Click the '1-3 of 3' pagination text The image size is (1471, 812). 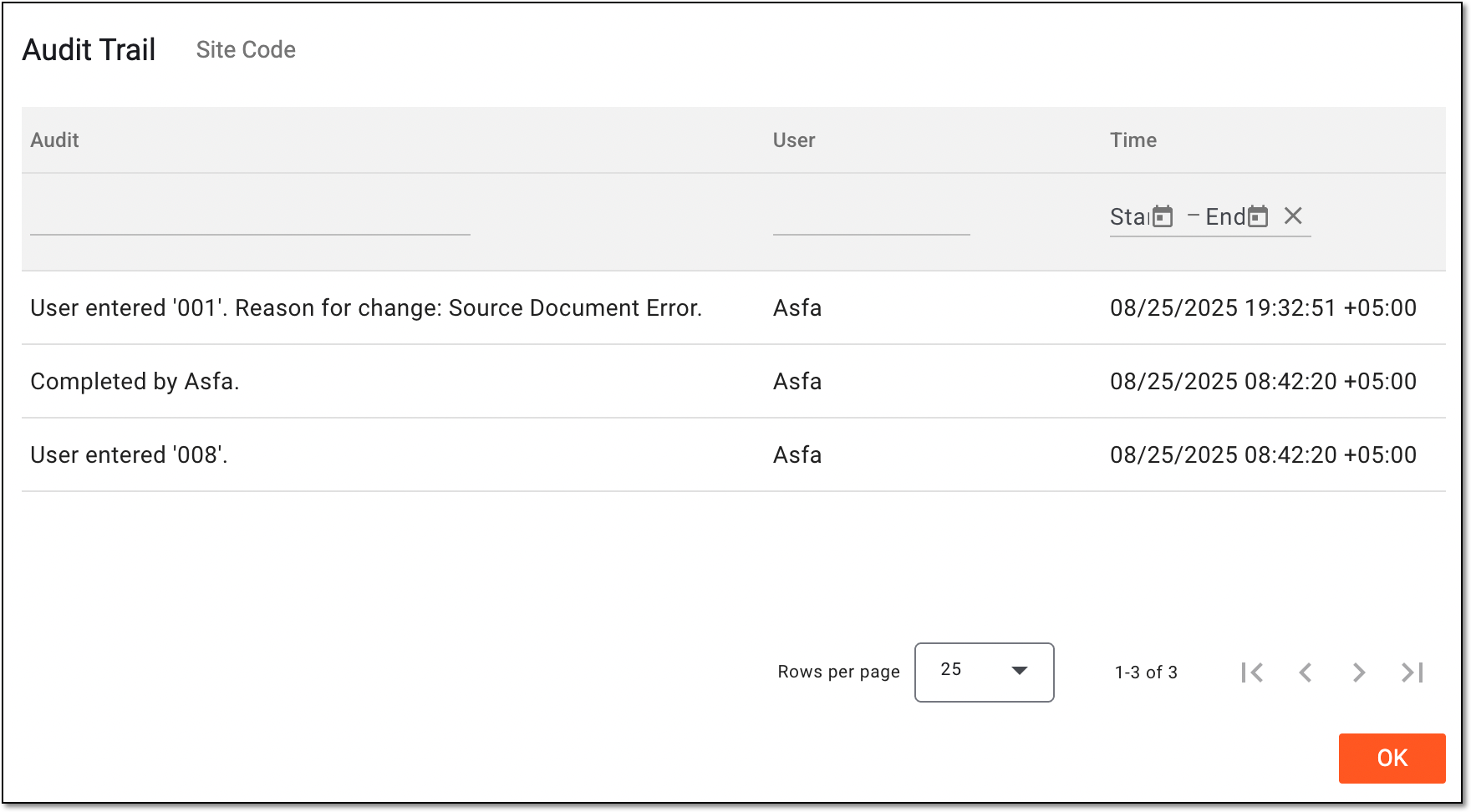point(1146,672)
